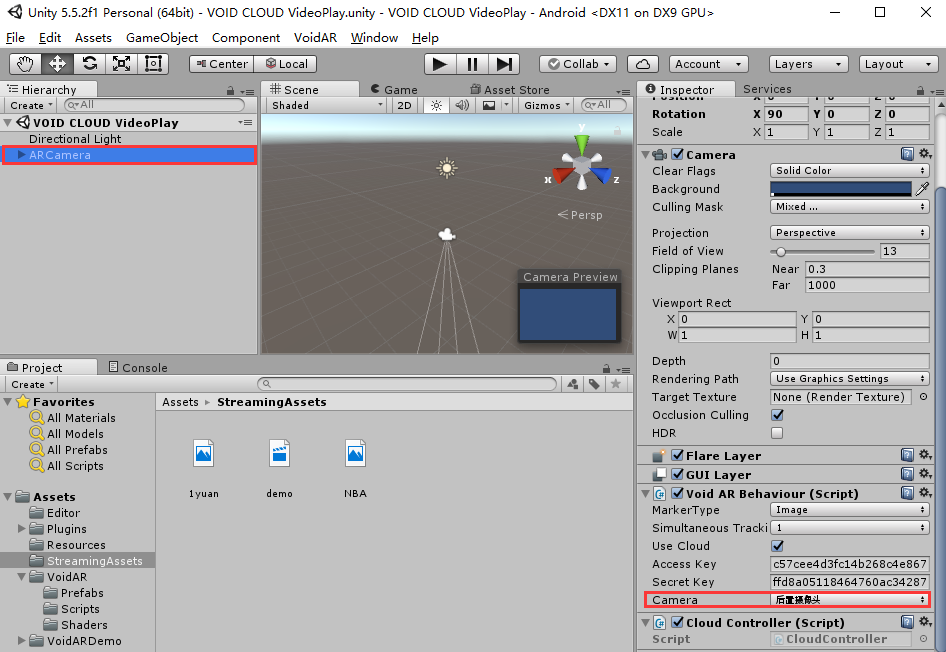Screen dimensions: 946x652
Task: Select the Rotate tool
Action: coord(89,64)
